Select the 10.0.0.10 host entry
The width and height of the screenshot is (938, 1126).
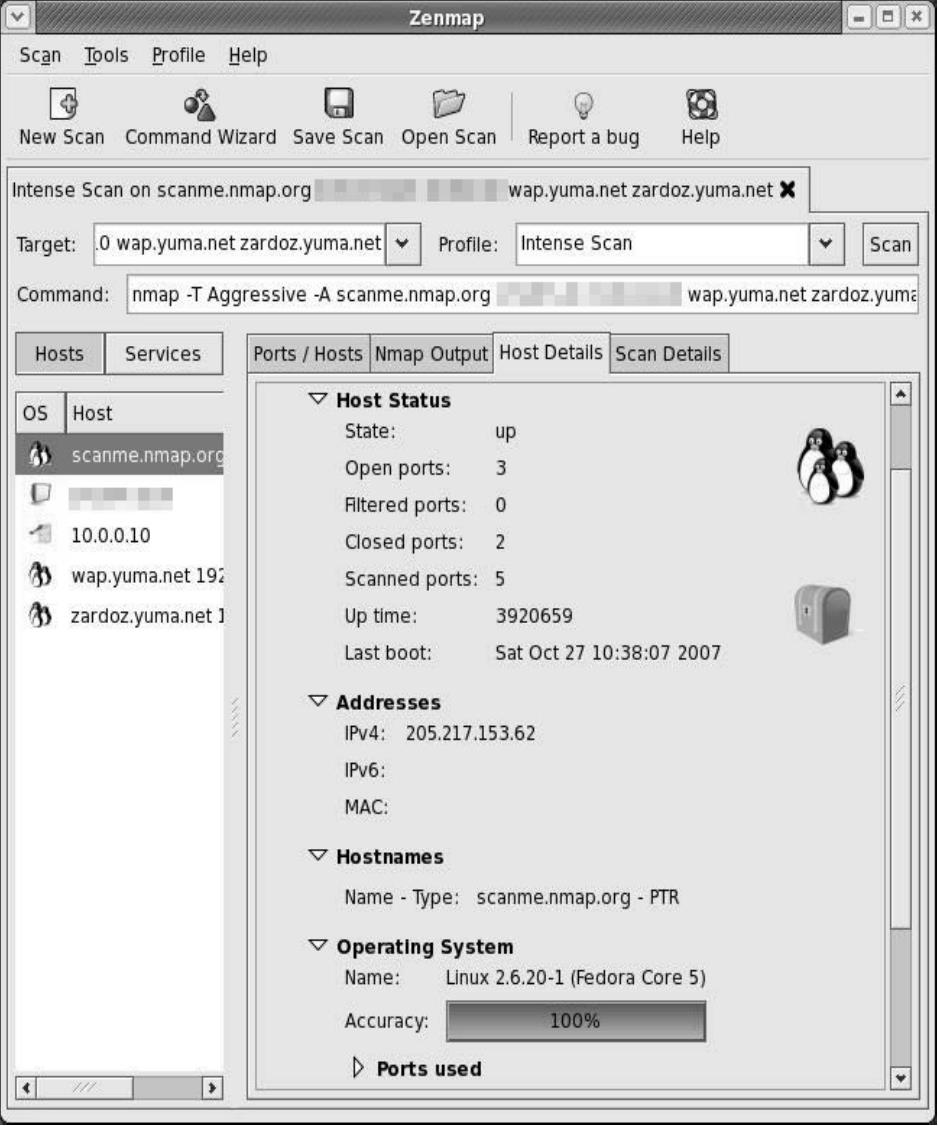click(x=110, y=535)
